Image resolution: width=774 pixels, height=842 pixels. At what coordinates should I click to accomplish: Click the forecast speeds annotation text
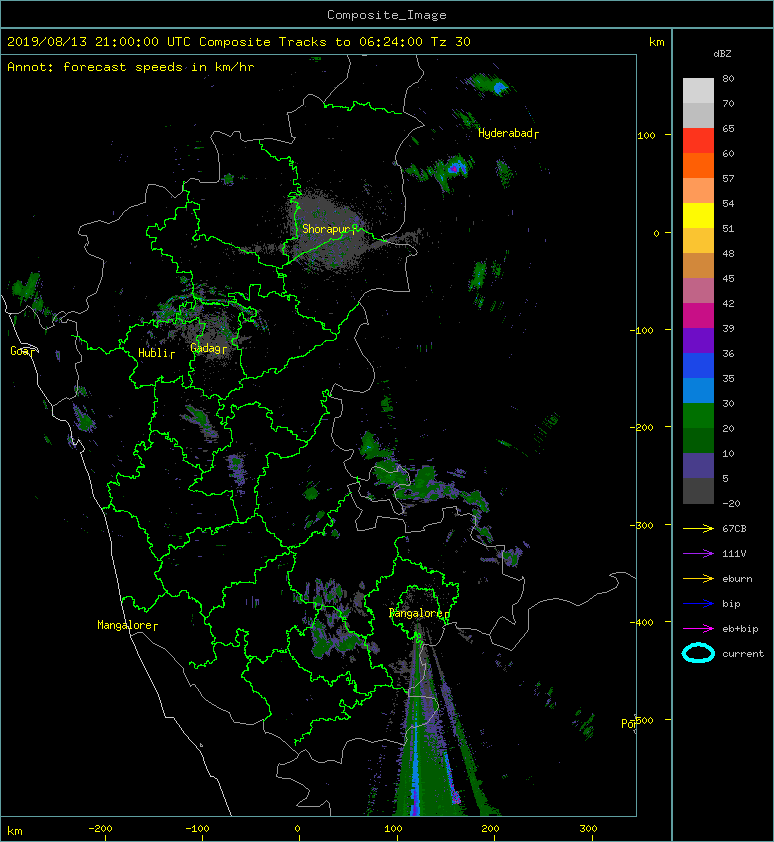(x=131, y=67)
